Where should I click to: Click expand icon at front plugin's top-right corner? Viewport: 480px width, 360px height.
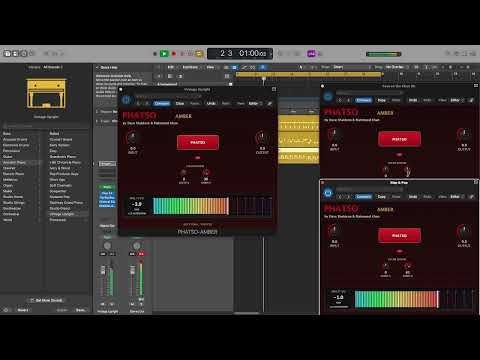(x=274, y=89)
